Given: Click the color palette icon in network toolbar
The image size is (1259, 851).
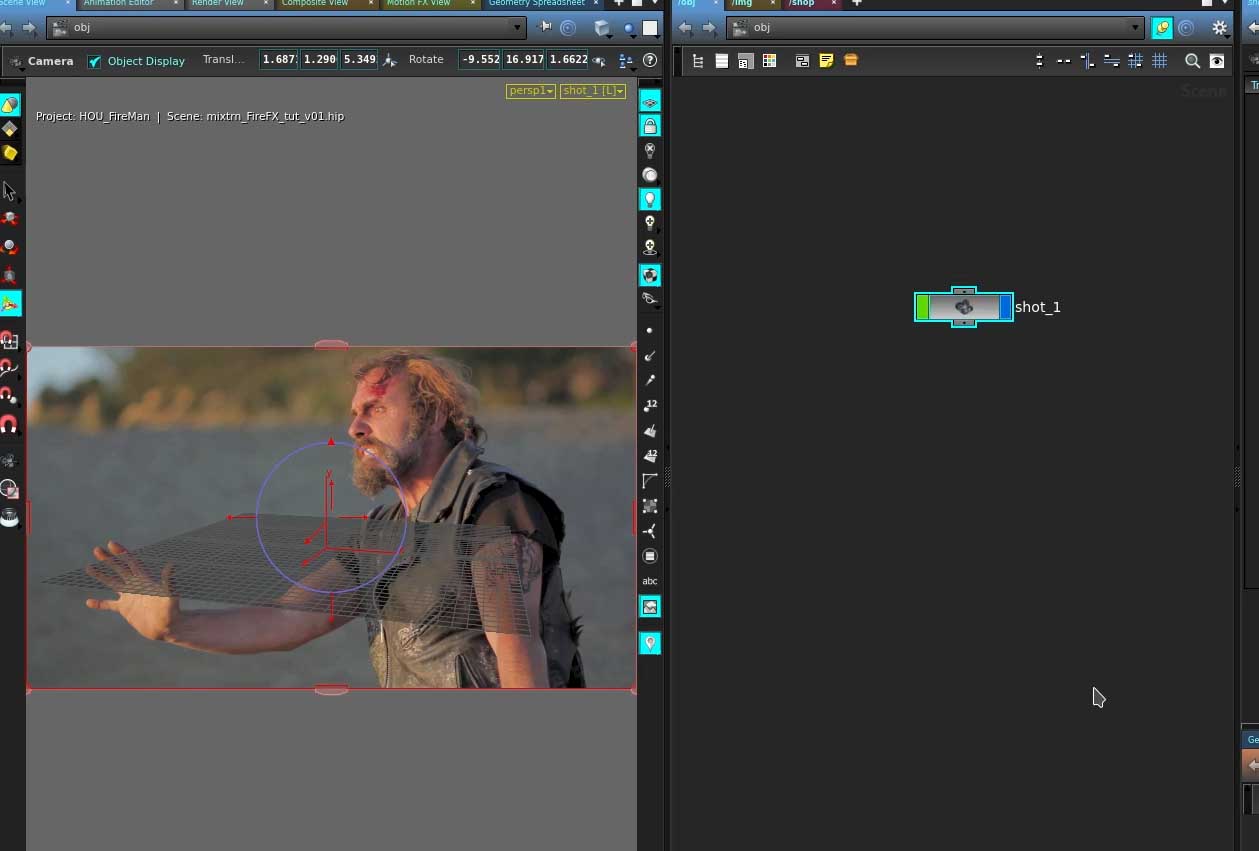Looking at the screenshot, I should pos(769,61).
